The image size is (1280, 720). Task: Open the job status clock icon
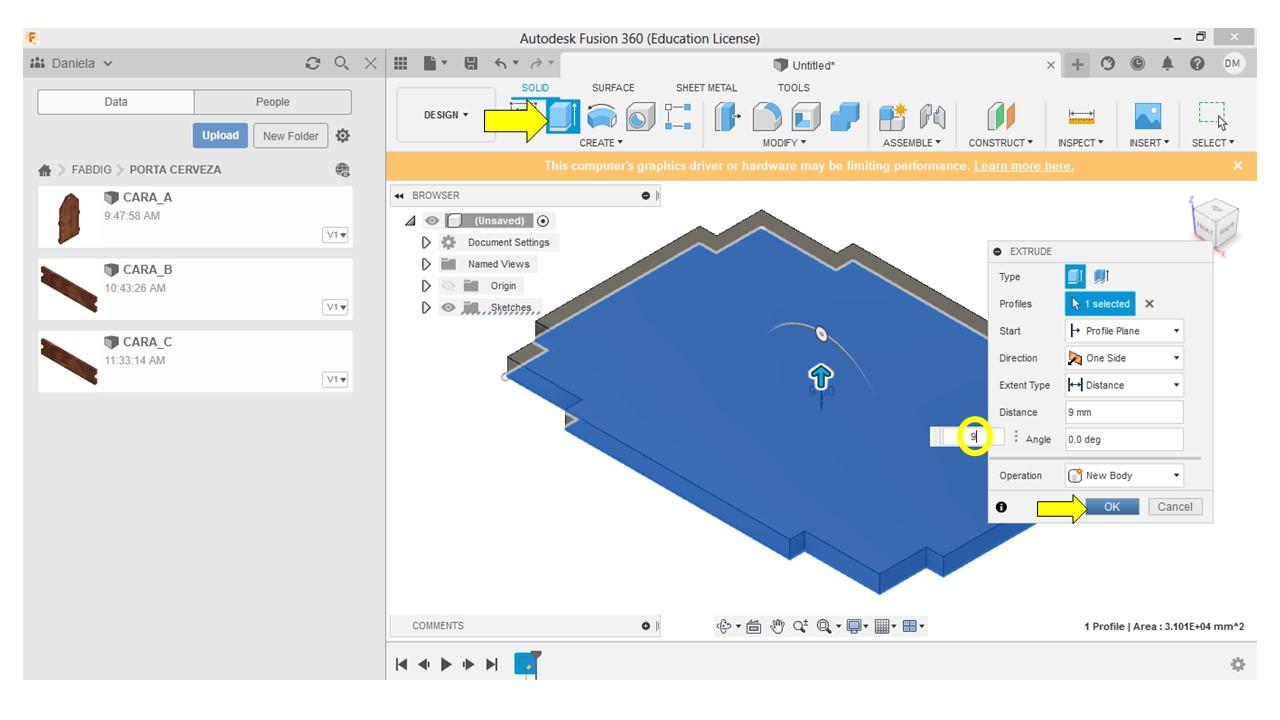[1137, 63]
